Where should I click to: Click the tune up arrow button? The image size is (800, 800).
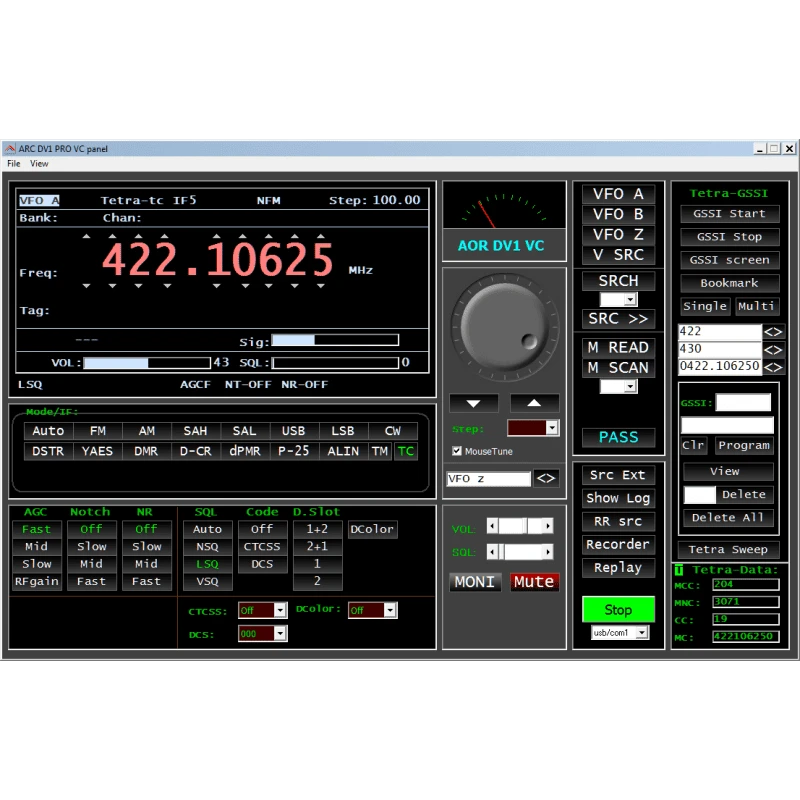534,404
